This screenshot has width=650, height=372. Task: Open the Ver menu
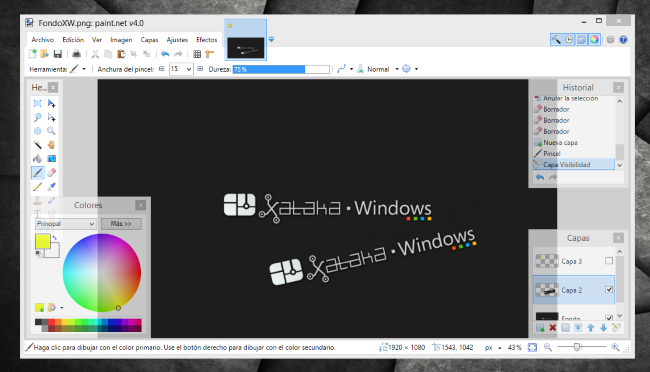pos(97,39)
